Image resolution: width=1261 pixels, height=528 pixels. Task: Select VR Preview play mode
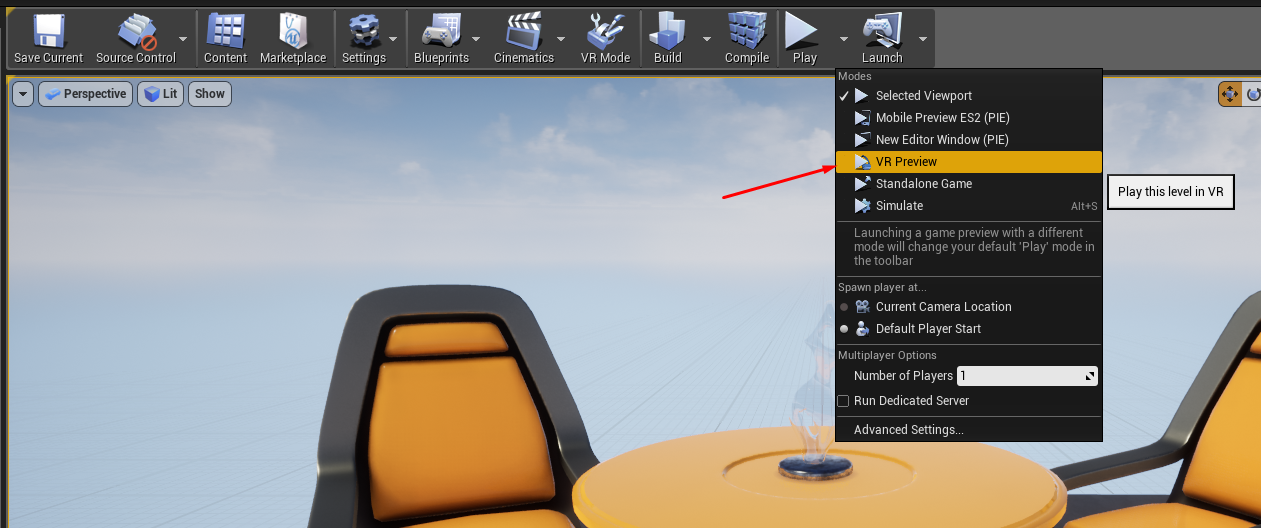pyautogui.click(x=968, y=162)
